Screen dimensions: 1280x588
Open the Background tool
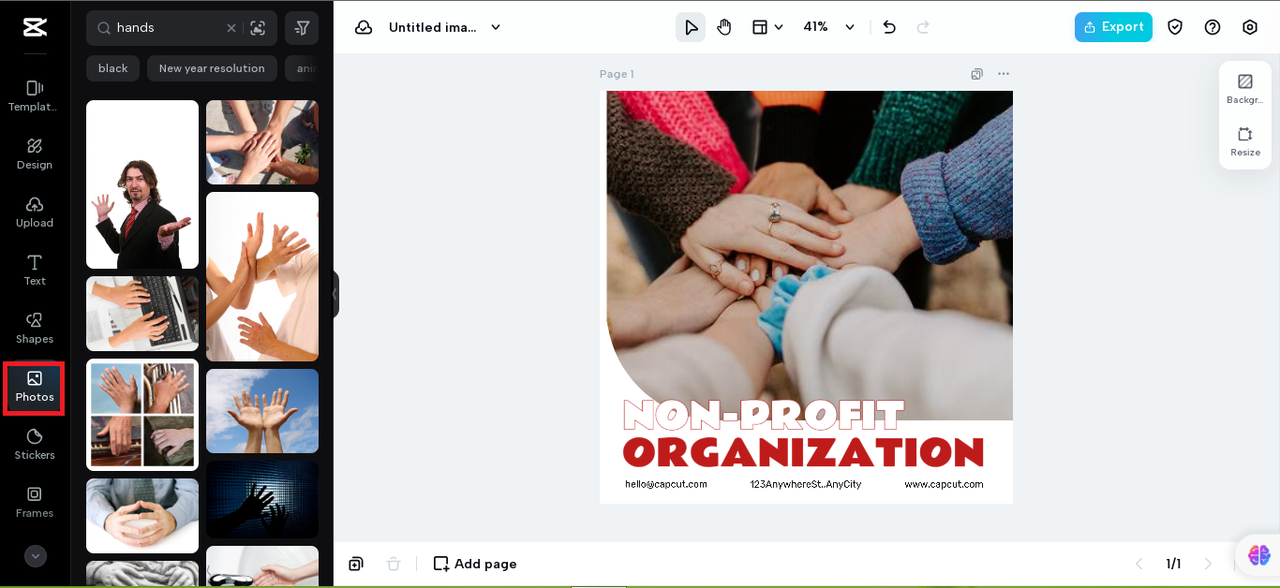click(x=1245, y=89)
